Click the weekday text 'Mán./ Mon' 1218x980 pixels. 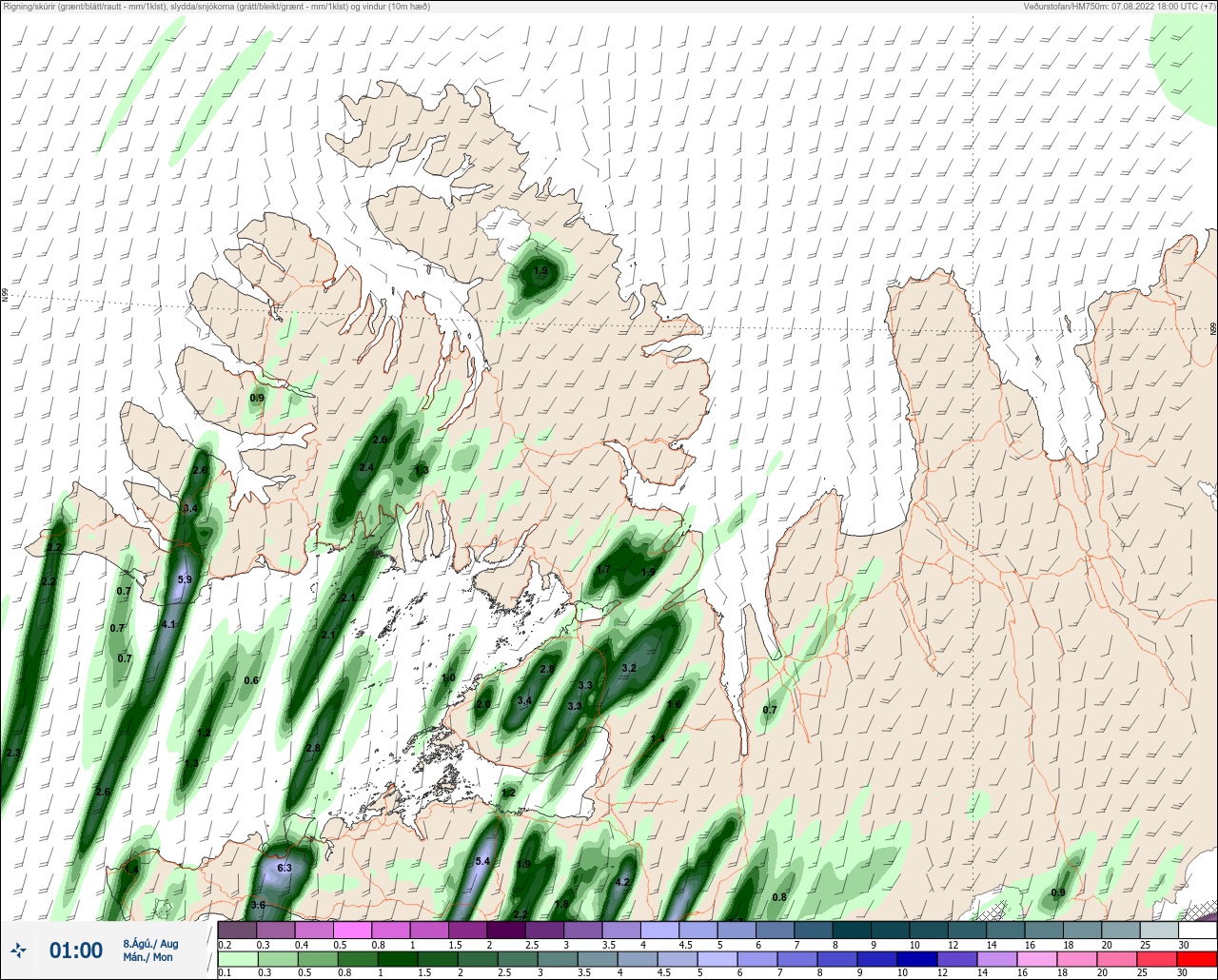click(x=148, y=957)
